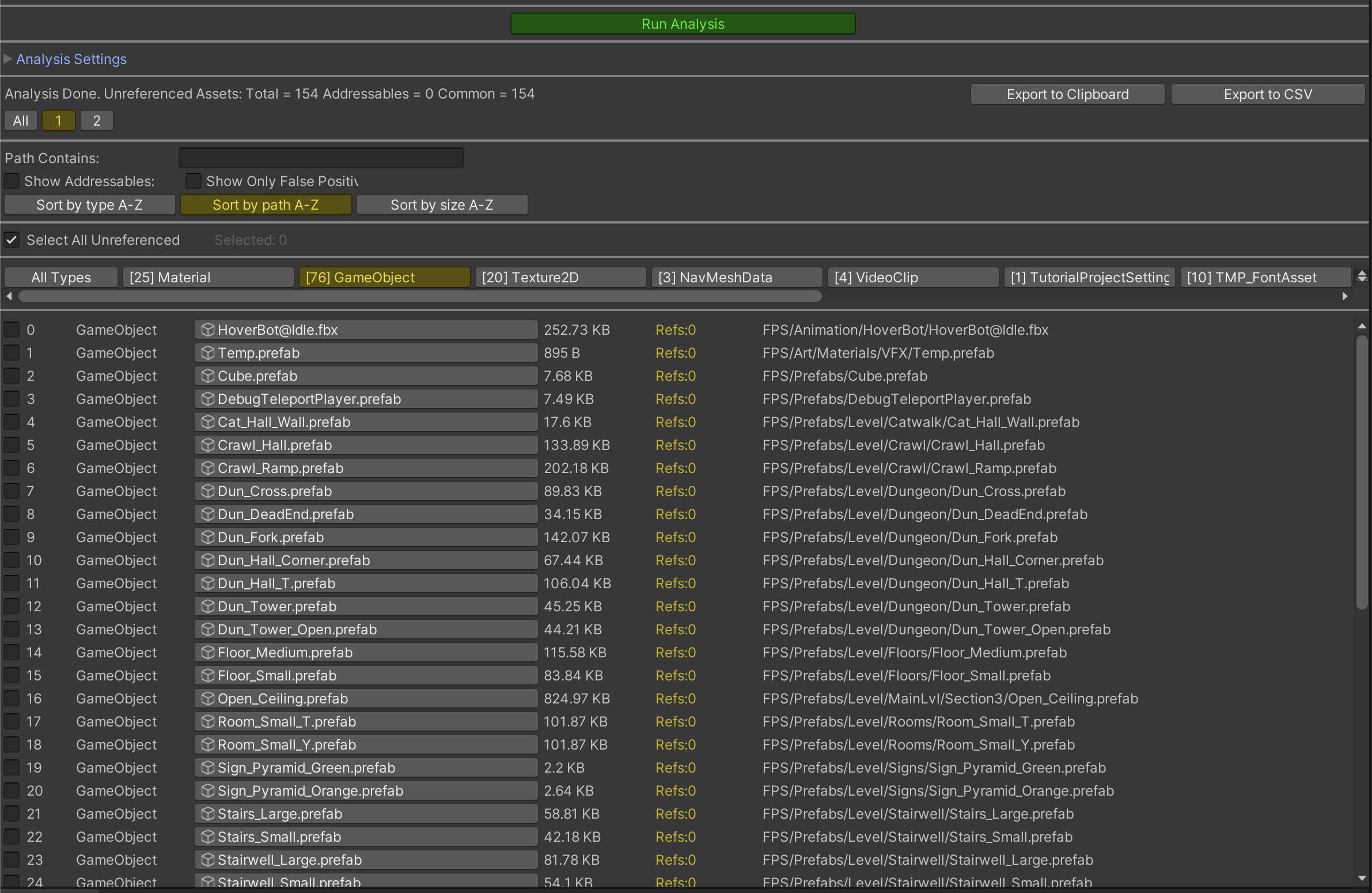Click the vertical asset list scrollbar thumb
Image resolution: width=1372 pixels, height=893 pixels.
(x=1362, y=472)
